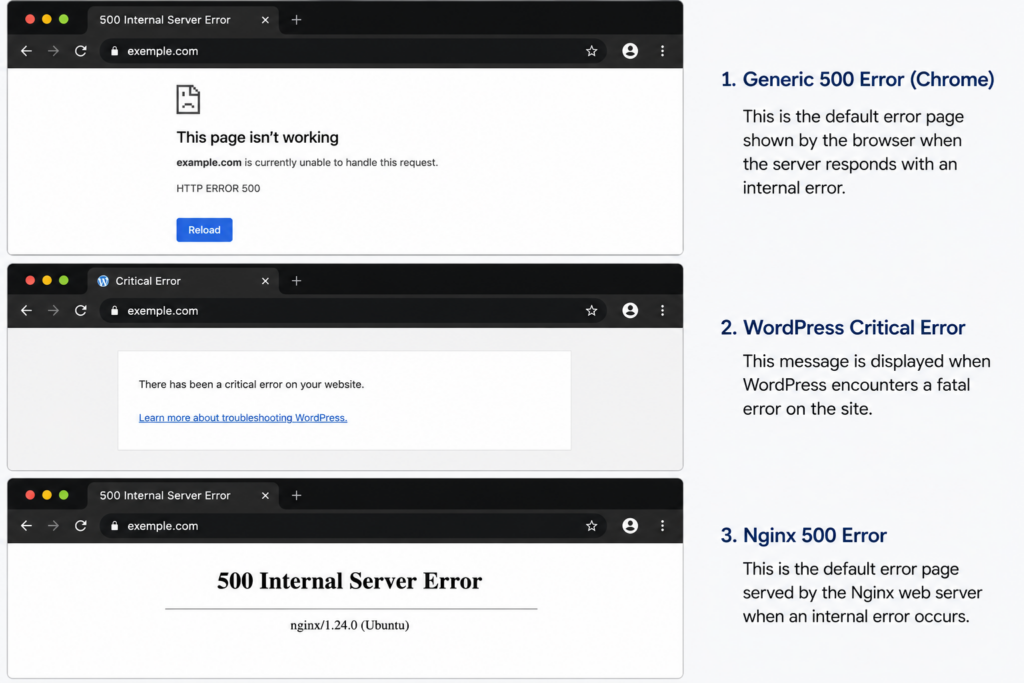Bookmark star in top browser window
The width and height of the screenshot is (1024, 683).
[x=592, y=51]
